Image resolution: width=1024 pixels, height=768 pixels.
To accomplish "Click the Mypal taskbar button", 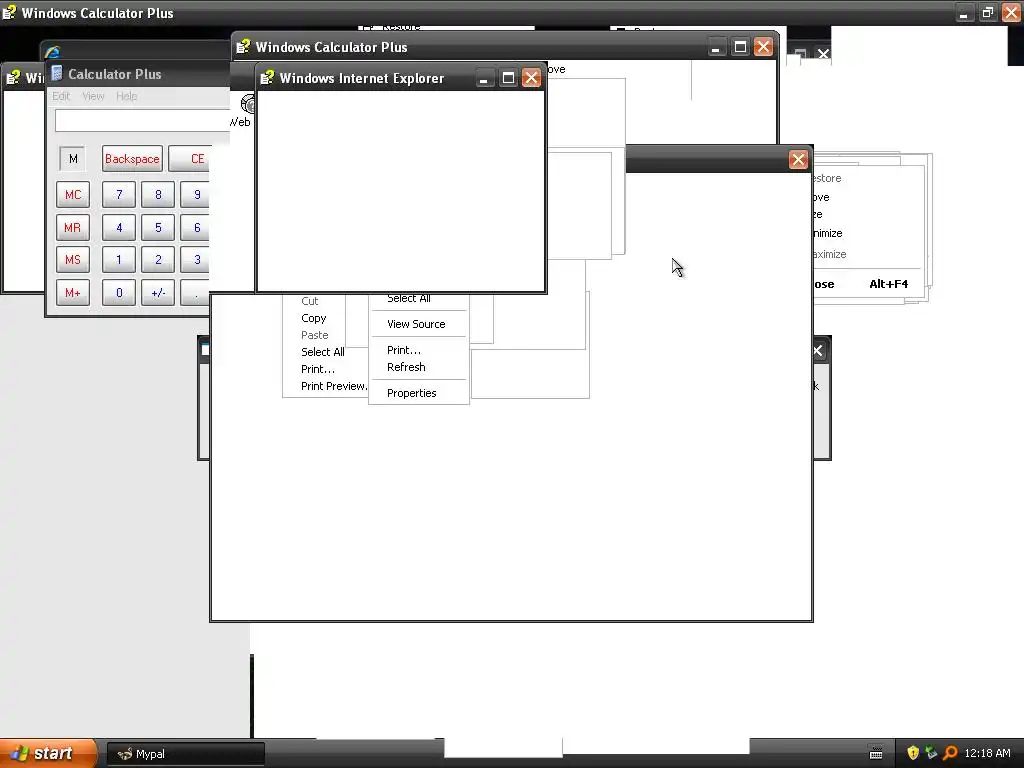I will (x=186, y=754).
